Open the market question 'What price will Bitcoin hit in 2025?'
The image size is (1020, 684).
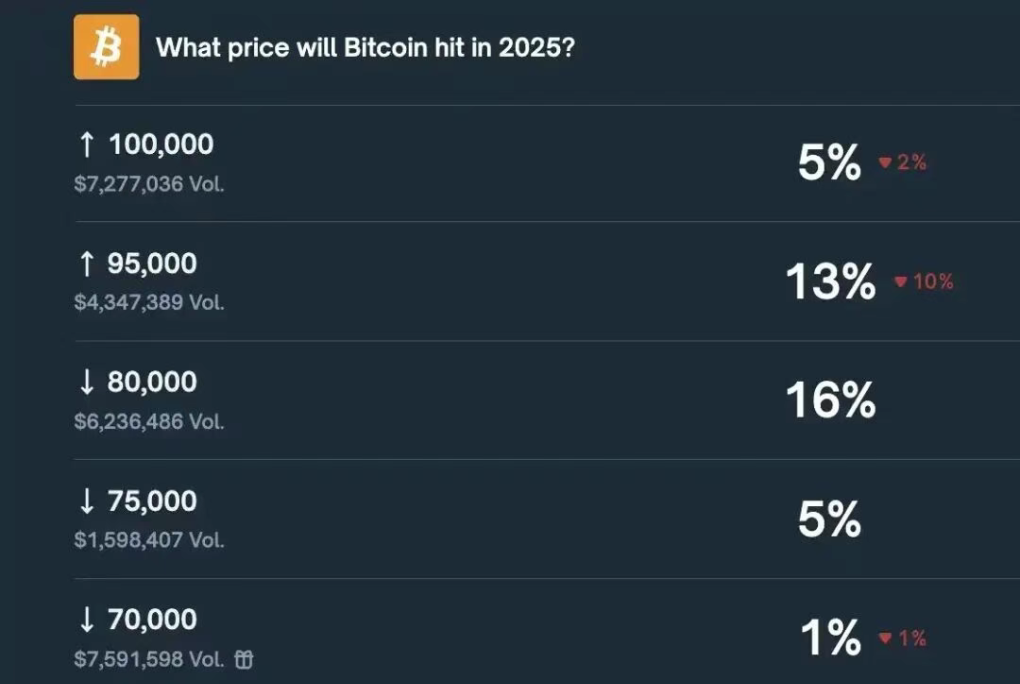click(365, 47)
